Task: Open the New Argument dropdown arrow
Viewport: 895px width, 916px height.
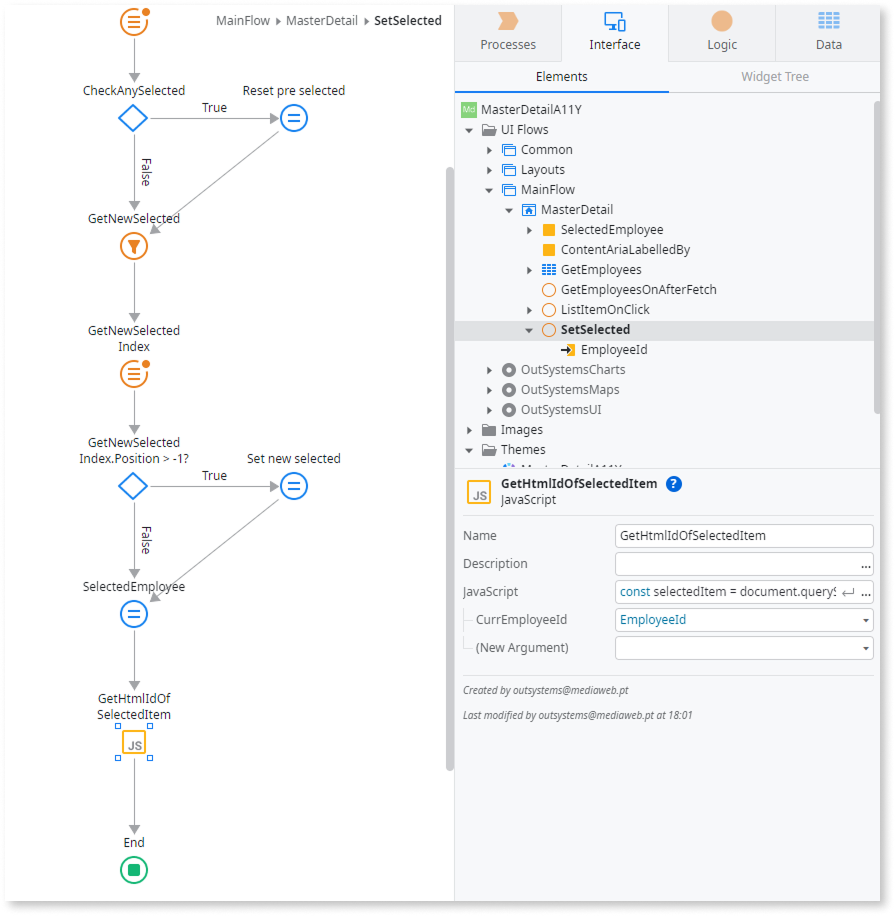Action: [x=865, y=648]
